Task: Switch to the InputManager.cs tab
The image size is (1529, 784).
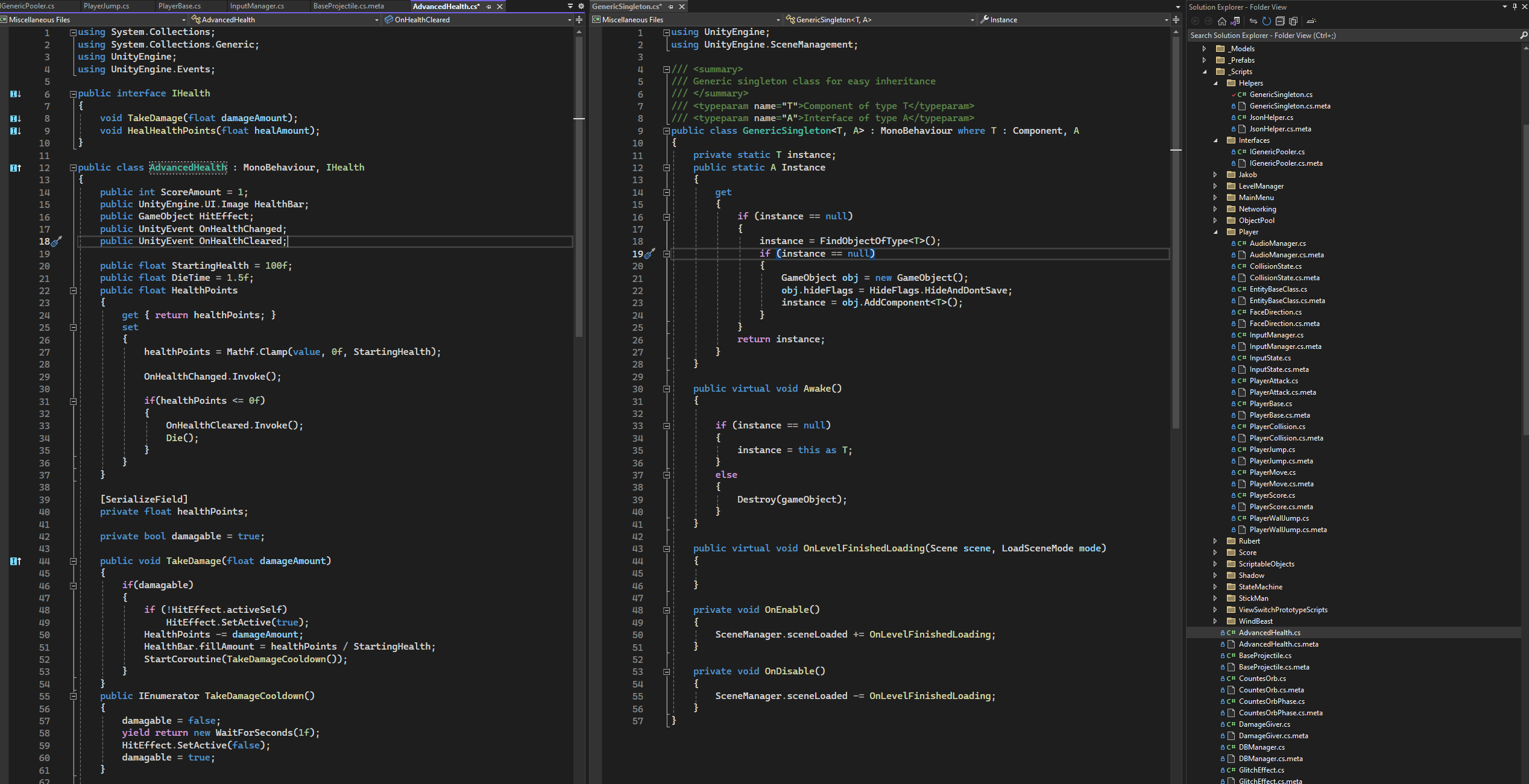Action: click(257, 6)
